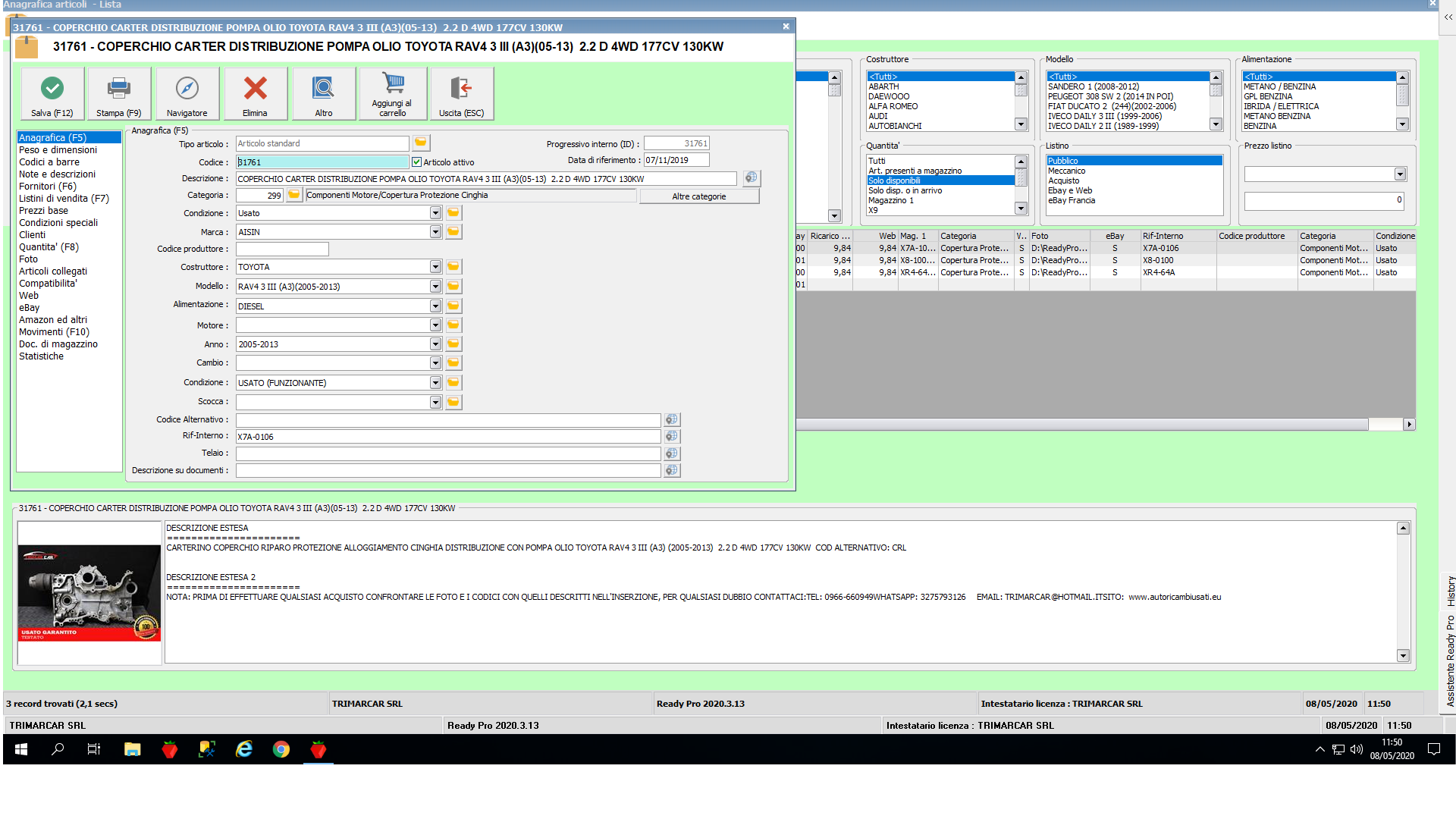Open the folder icon next to Tipo articolo
Screen dimensions: 1456x819
(x=421, y=143)
